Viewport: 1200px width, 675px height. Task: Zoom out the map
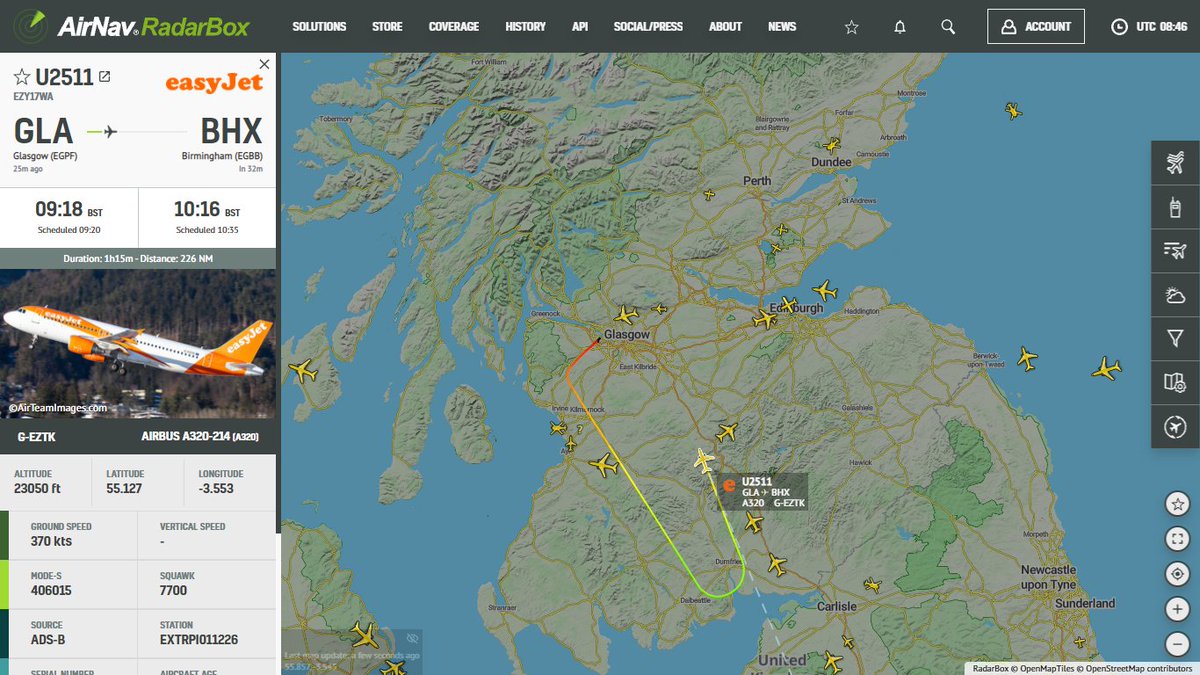[1176, 644]
